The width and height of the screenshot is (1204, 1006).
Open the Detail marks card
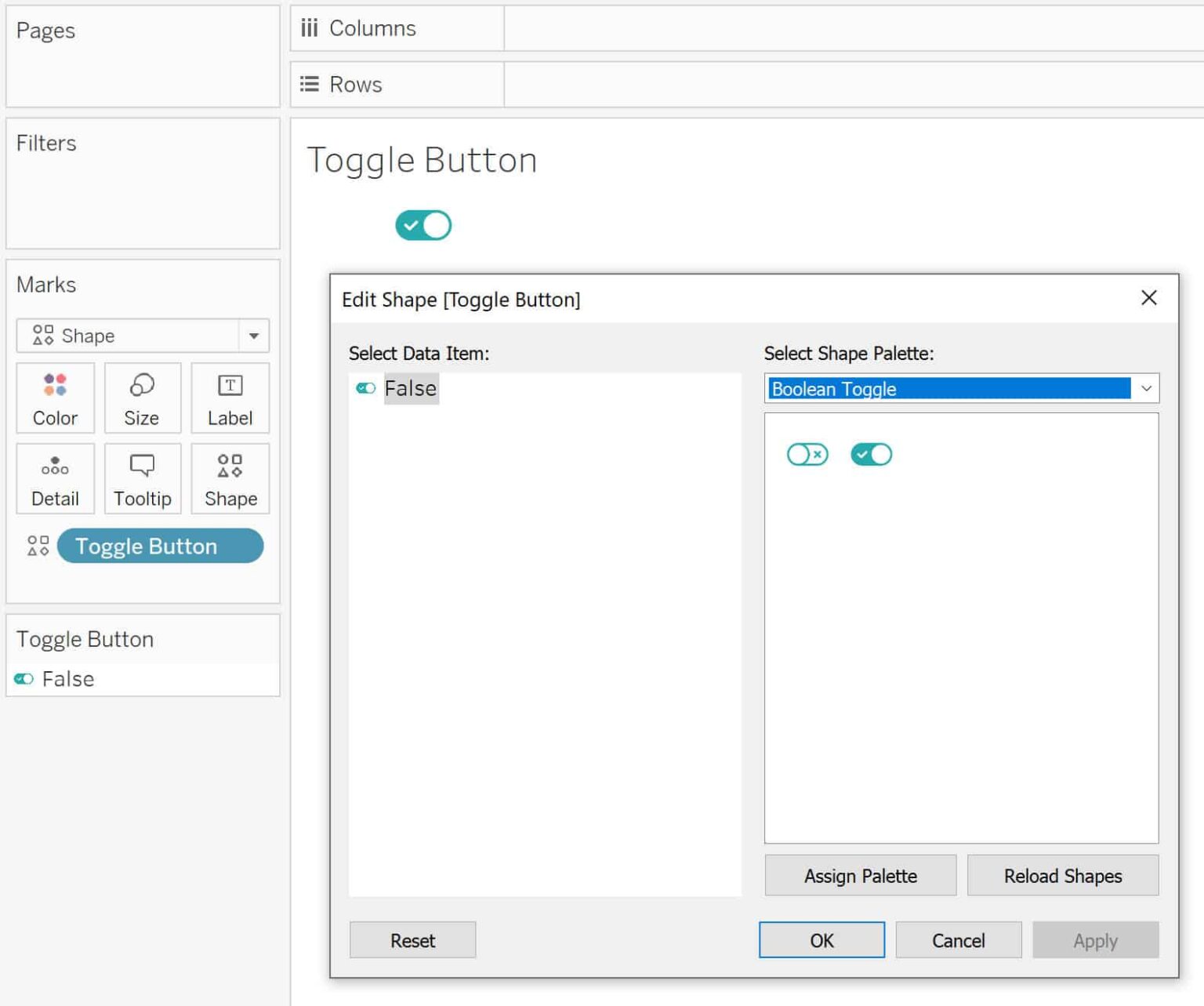[x=55, y=478]
